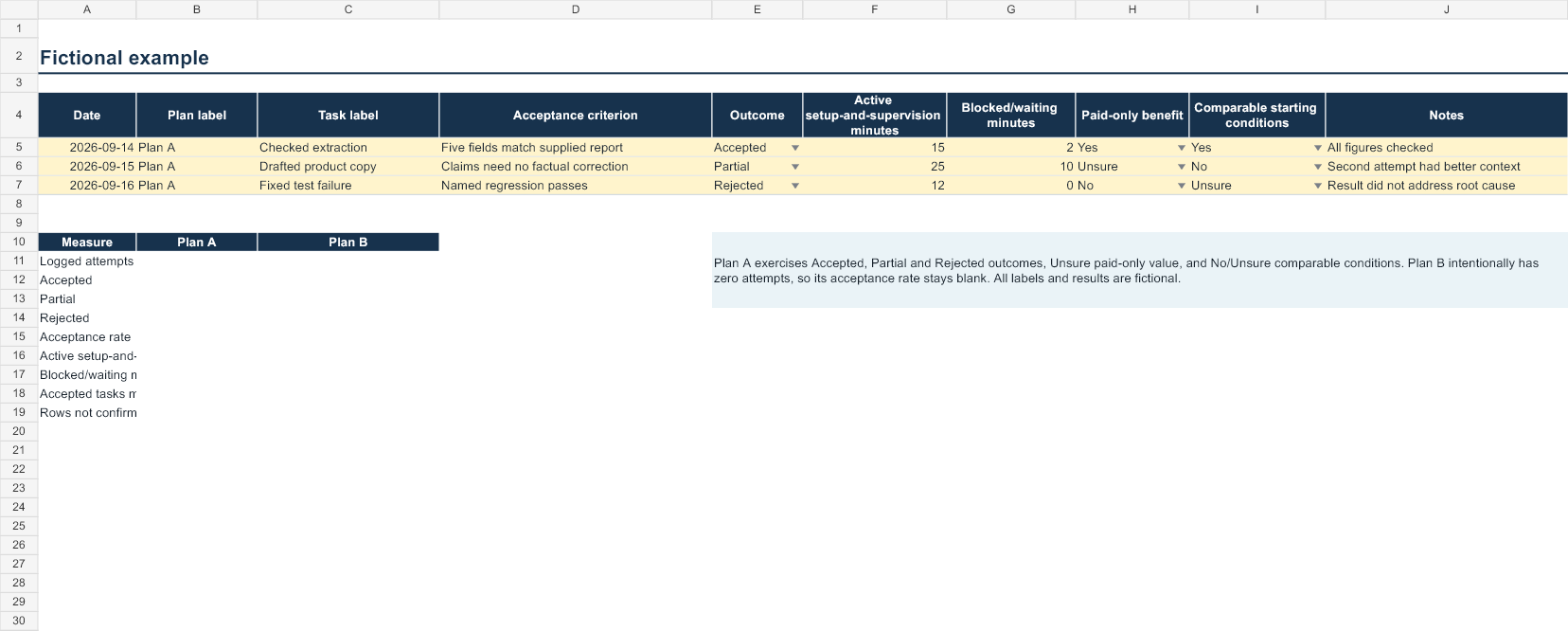Select row 10 header
This screenshot has width=1568, height=631.
(x=19, y=242)
